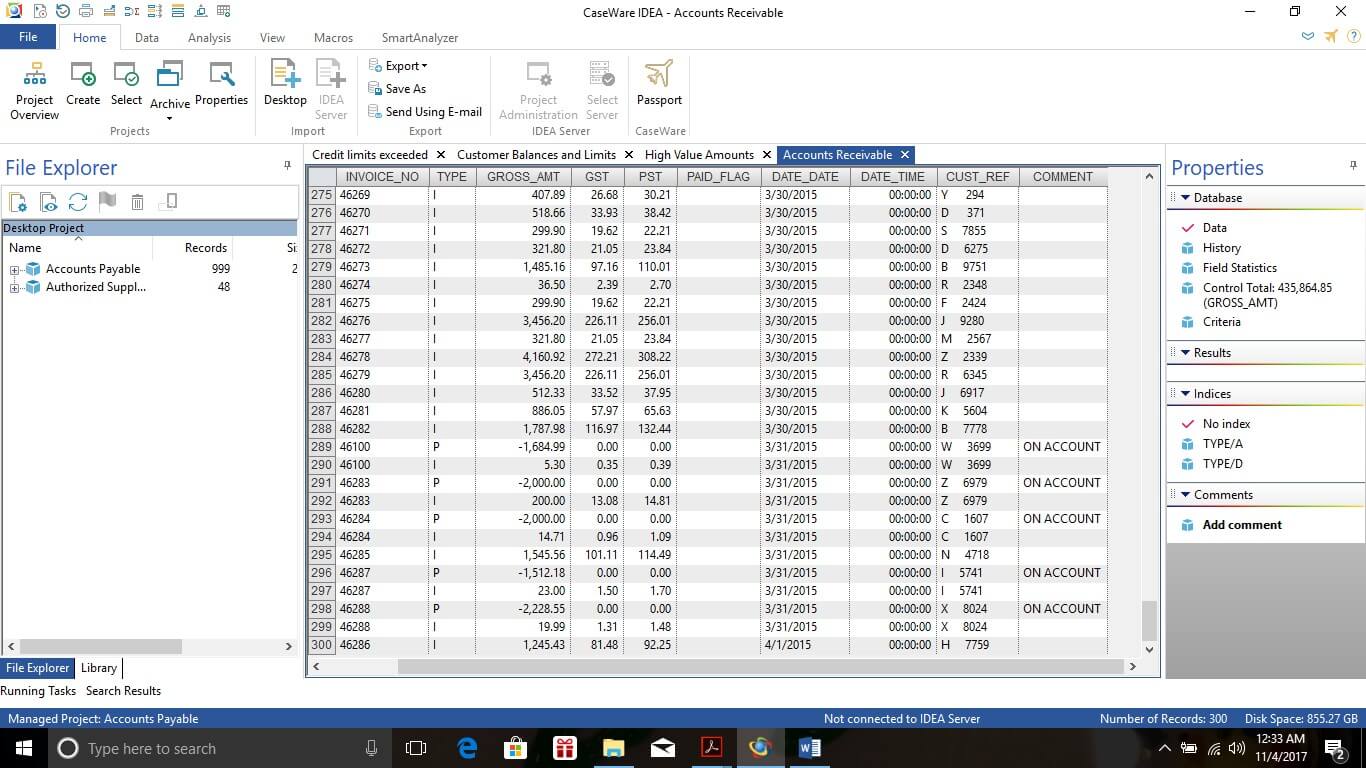
Task: Click the page with gear icon in File Explorer
Action: (x=18, y=202)
